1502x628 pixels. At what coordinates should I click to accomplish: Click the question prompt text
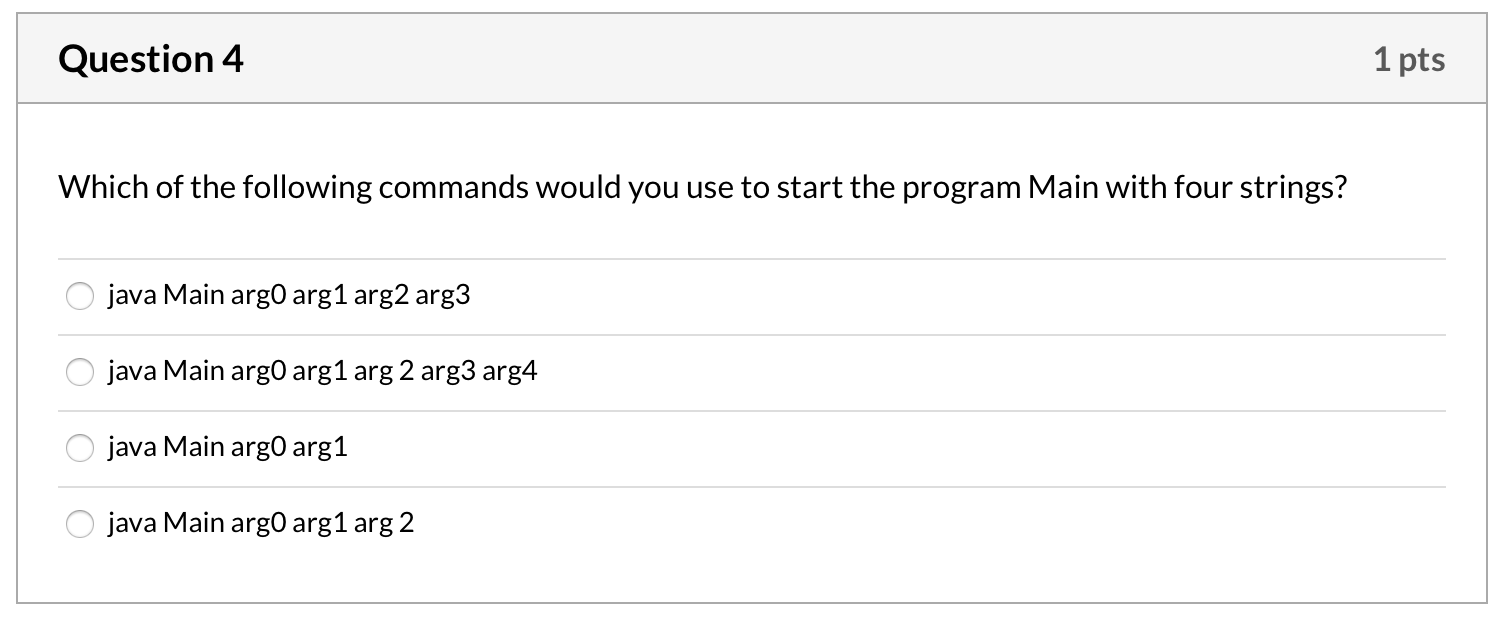coord(700,186)
